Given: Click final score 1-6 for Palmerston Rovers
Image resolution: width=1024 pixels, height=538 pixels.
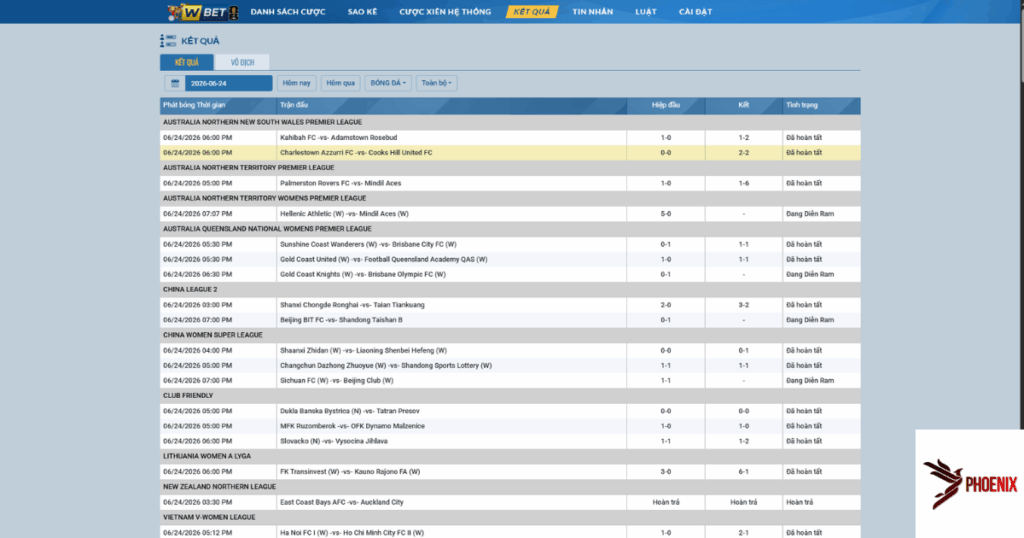Looking at the screenshot, I should (744, 183).
